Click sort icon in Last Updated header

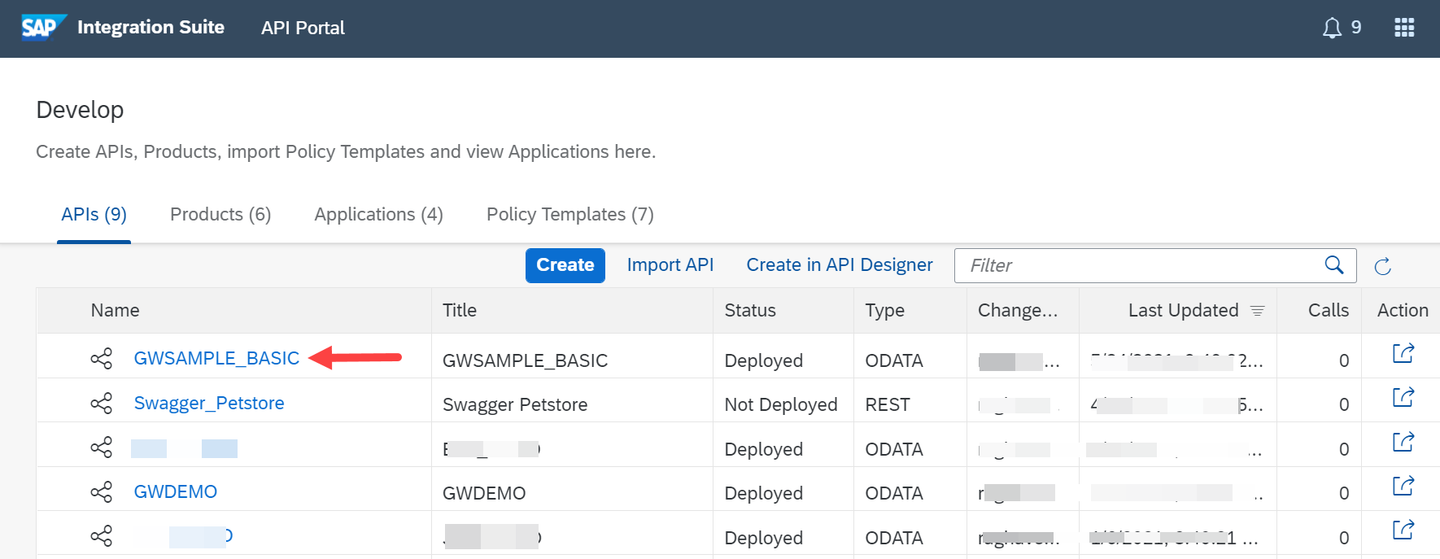1258,311
